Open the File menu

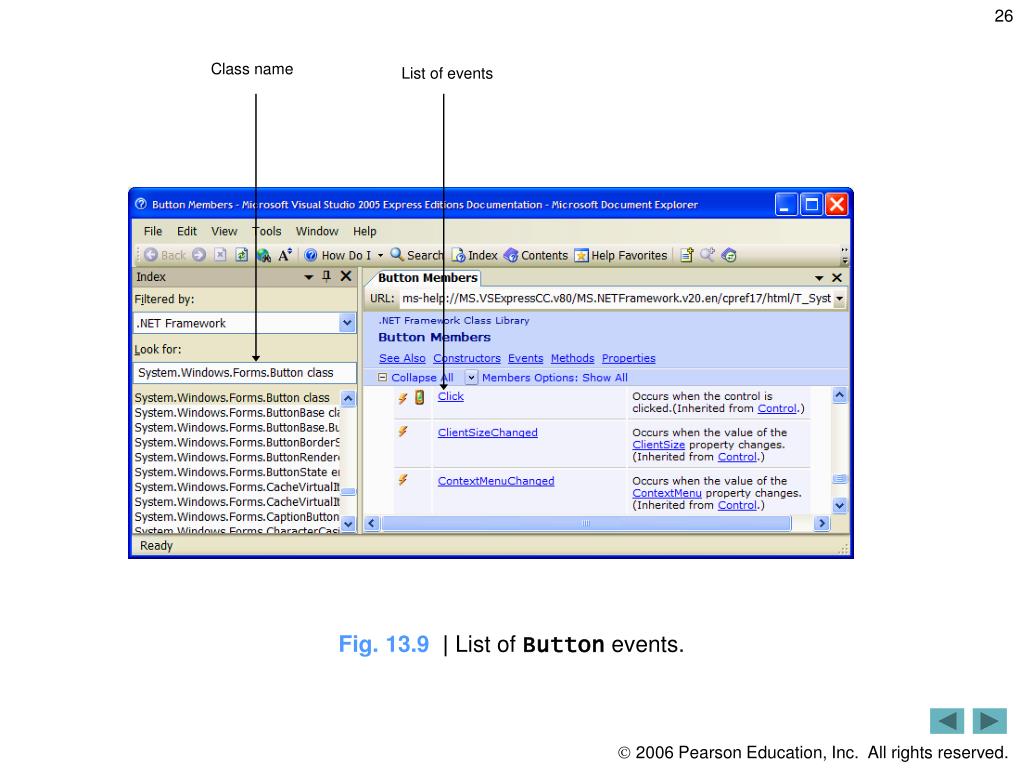153,231
